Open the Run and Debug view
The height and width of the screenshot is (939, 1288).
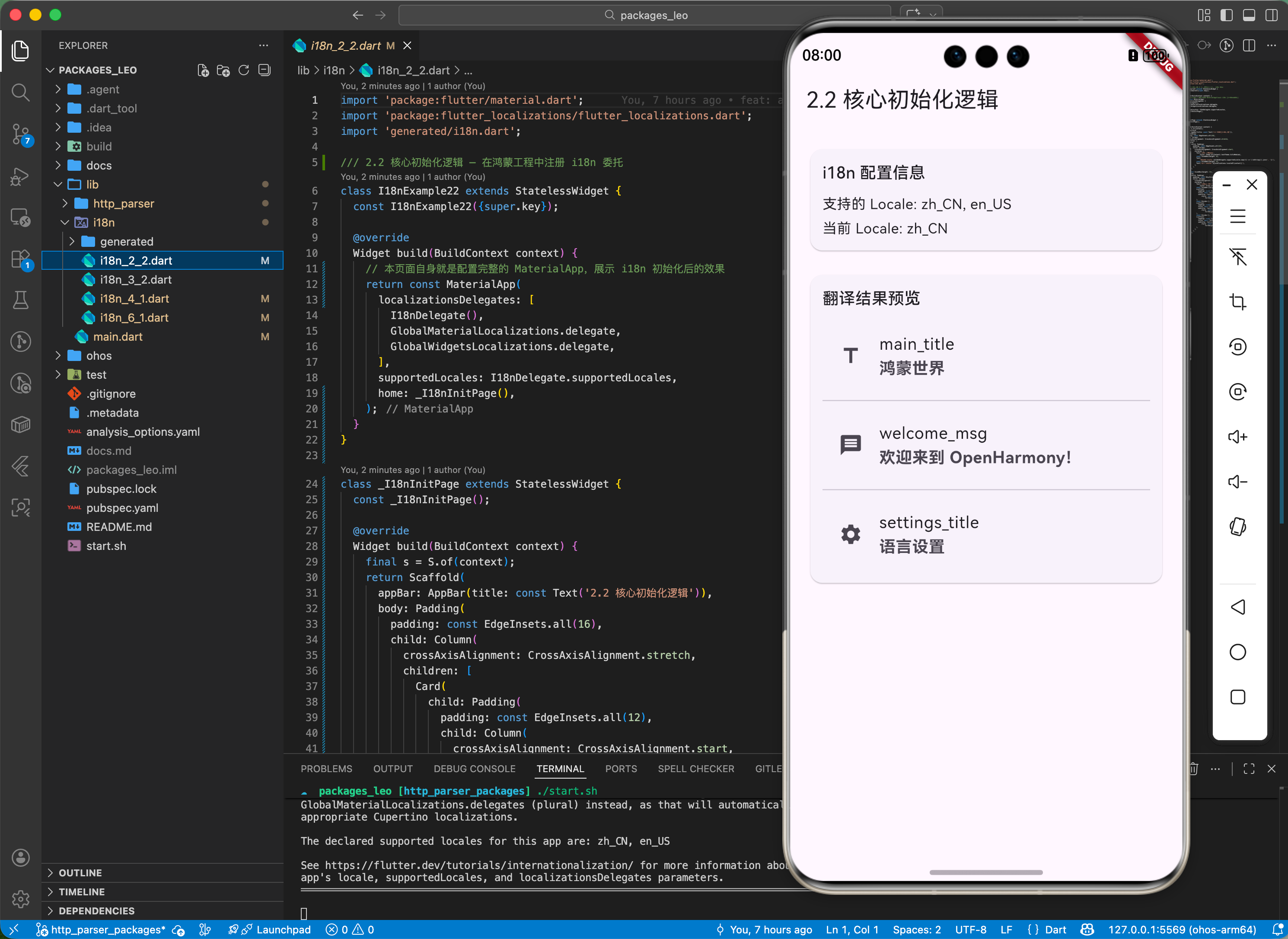(x=20, y=176)
